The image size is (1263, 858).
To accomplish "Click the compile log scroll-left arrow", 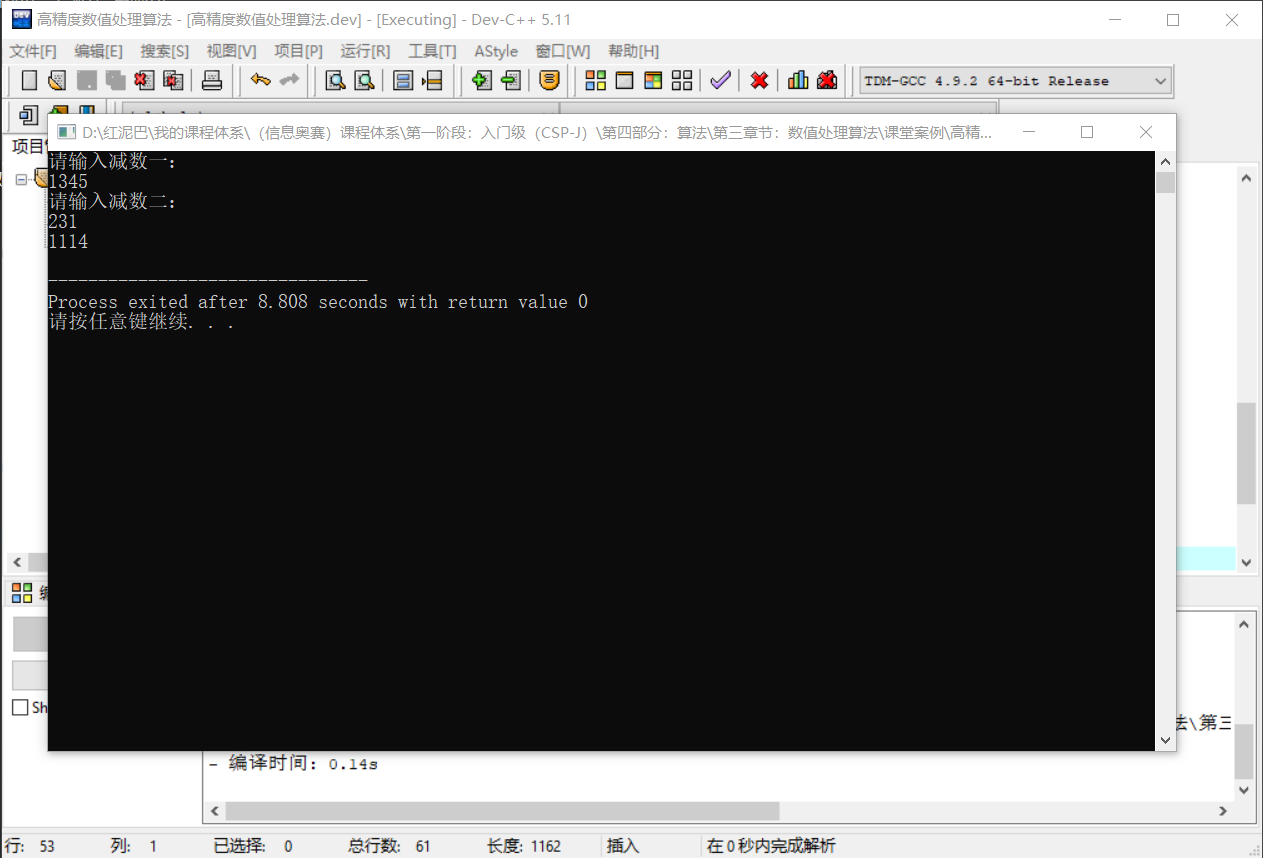I will 214,811.
